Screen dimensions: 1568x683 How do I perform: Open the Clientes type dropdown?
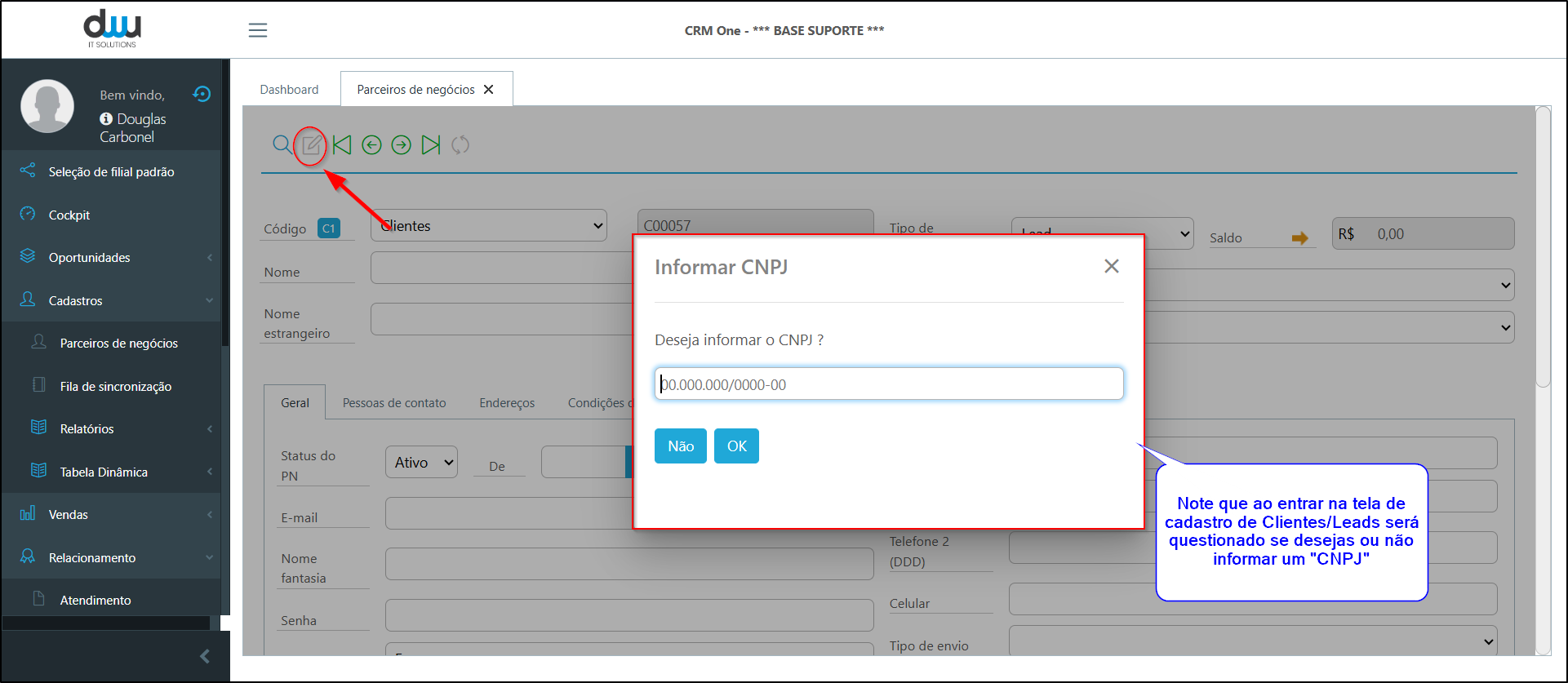[489, 226]
